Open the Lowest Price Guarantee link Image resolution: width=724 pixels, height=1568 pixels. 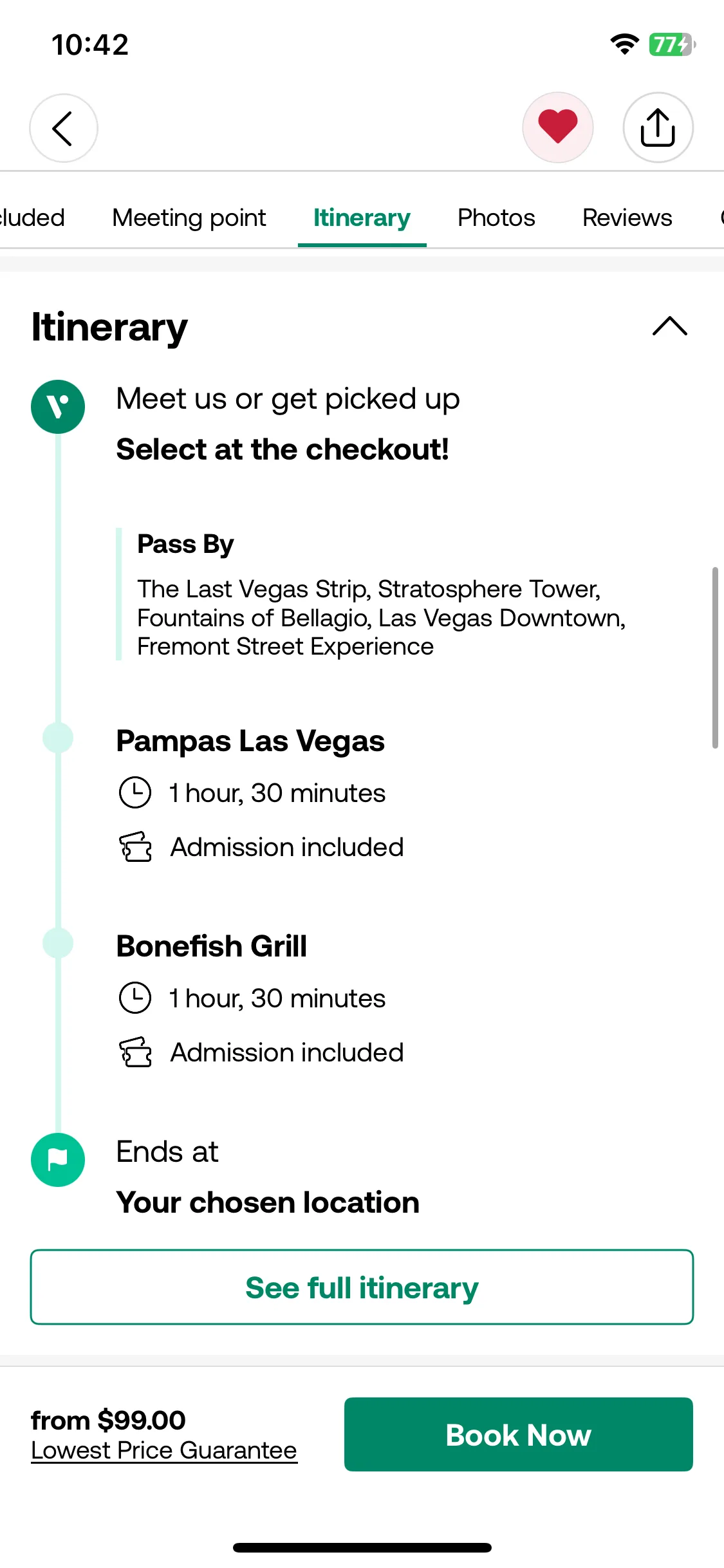164,1450
